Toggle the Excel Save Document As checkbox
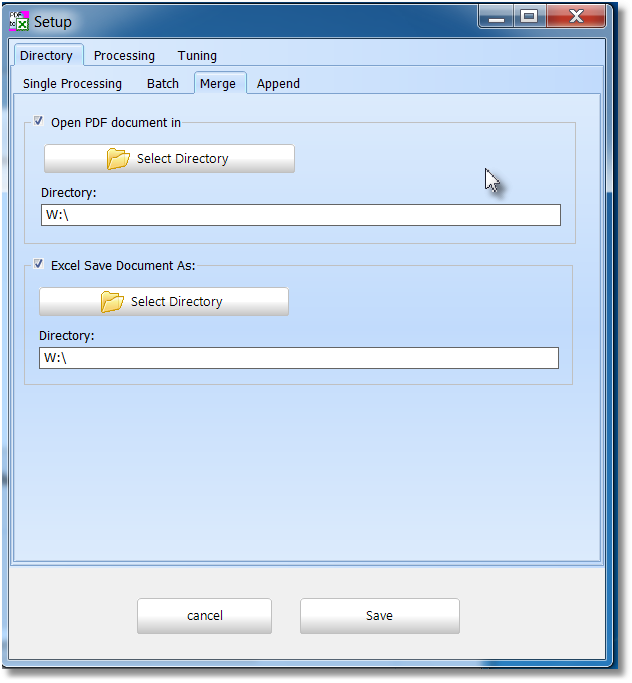Screen dimensions: 632x683 pos(38,264)
